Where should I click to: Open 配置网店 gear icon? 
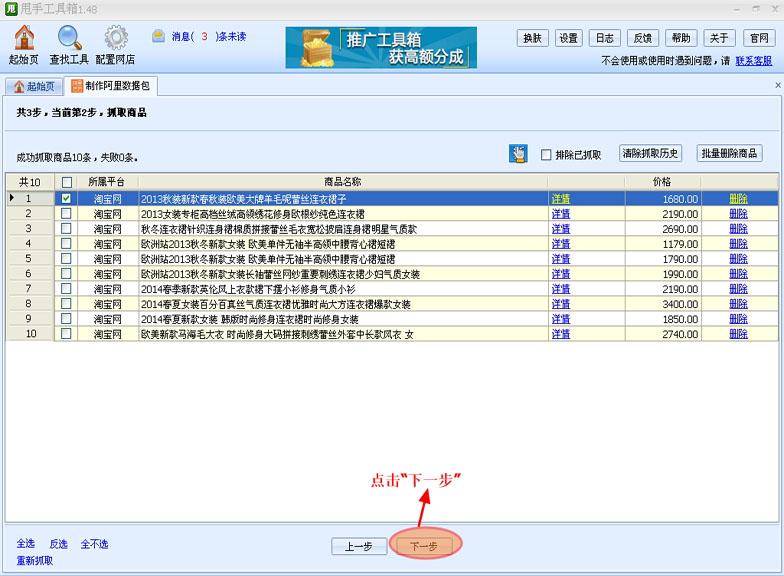point(116,38)
